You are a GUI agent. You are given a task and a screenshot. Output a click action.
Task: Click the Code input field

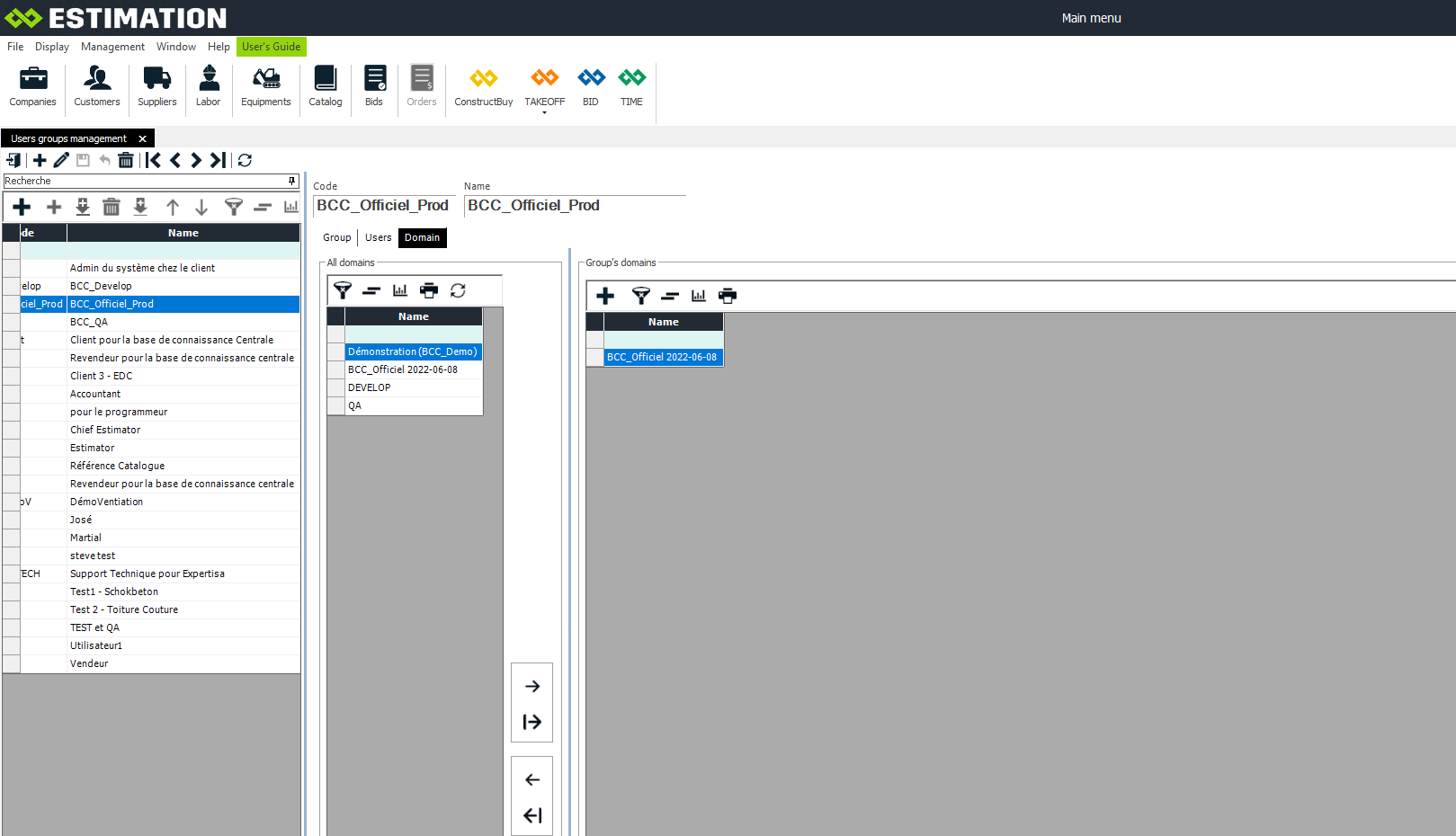coord(384,206)
